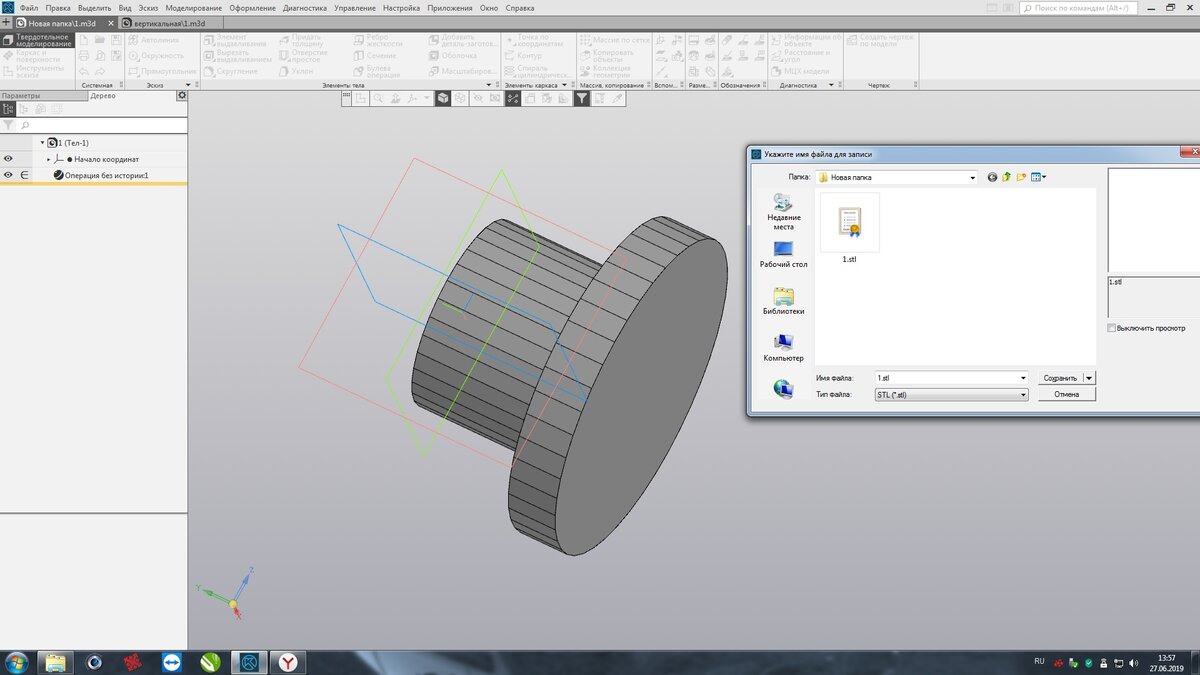
Task: Click the up-one-level folder icon in dialog
Action: click(1007, 177)
